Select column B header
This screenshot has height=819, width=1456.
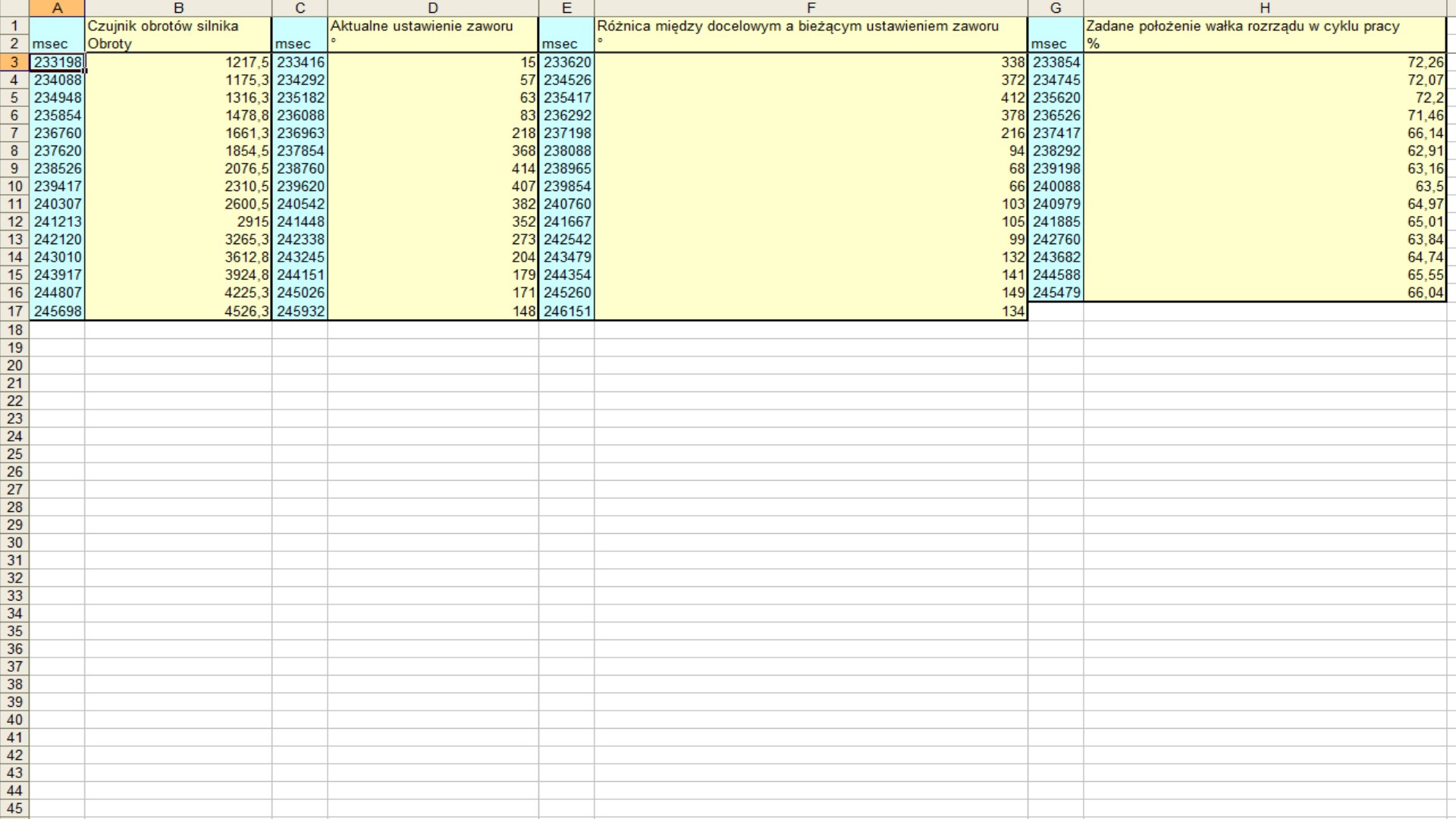(178, 8)
